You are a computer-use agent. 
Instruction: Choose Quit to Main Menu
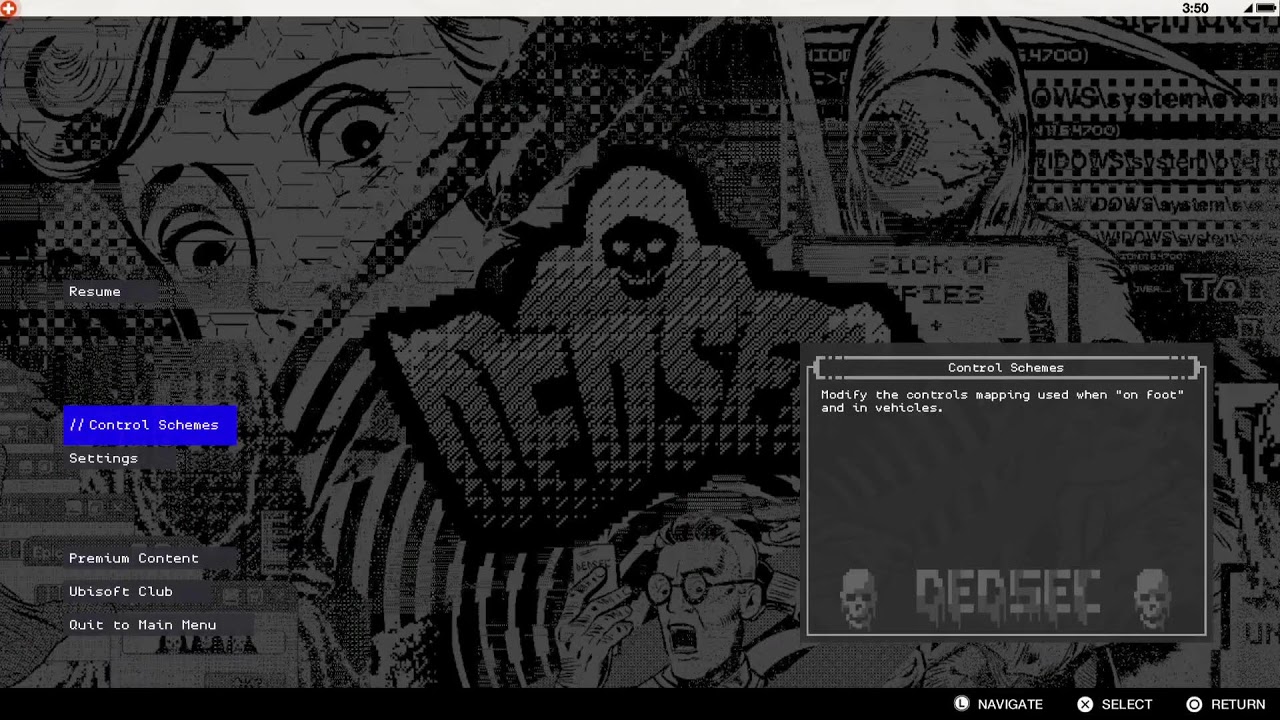pos(143,625)
